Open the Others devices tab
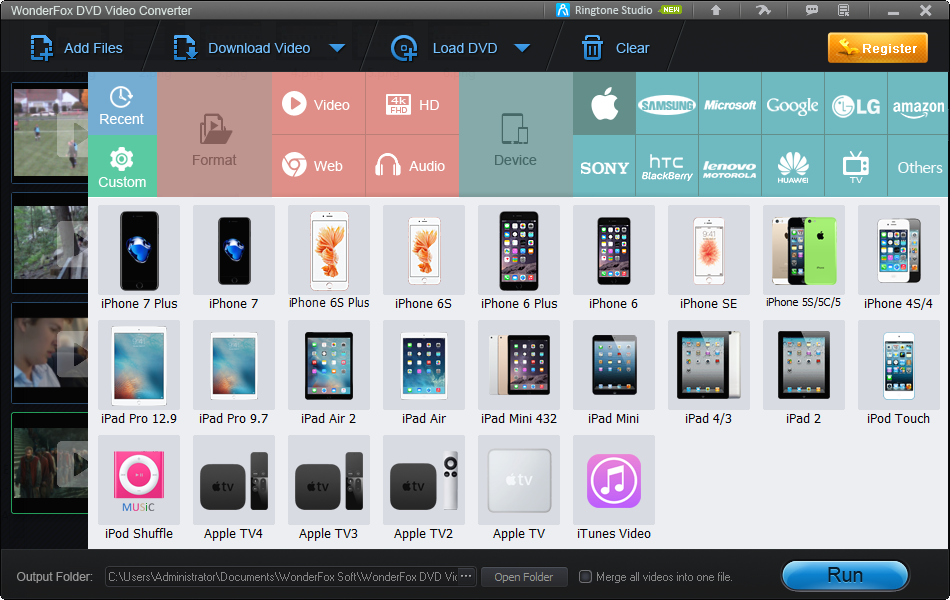Viewport: 950px width, 600px height. pos(918,166)
